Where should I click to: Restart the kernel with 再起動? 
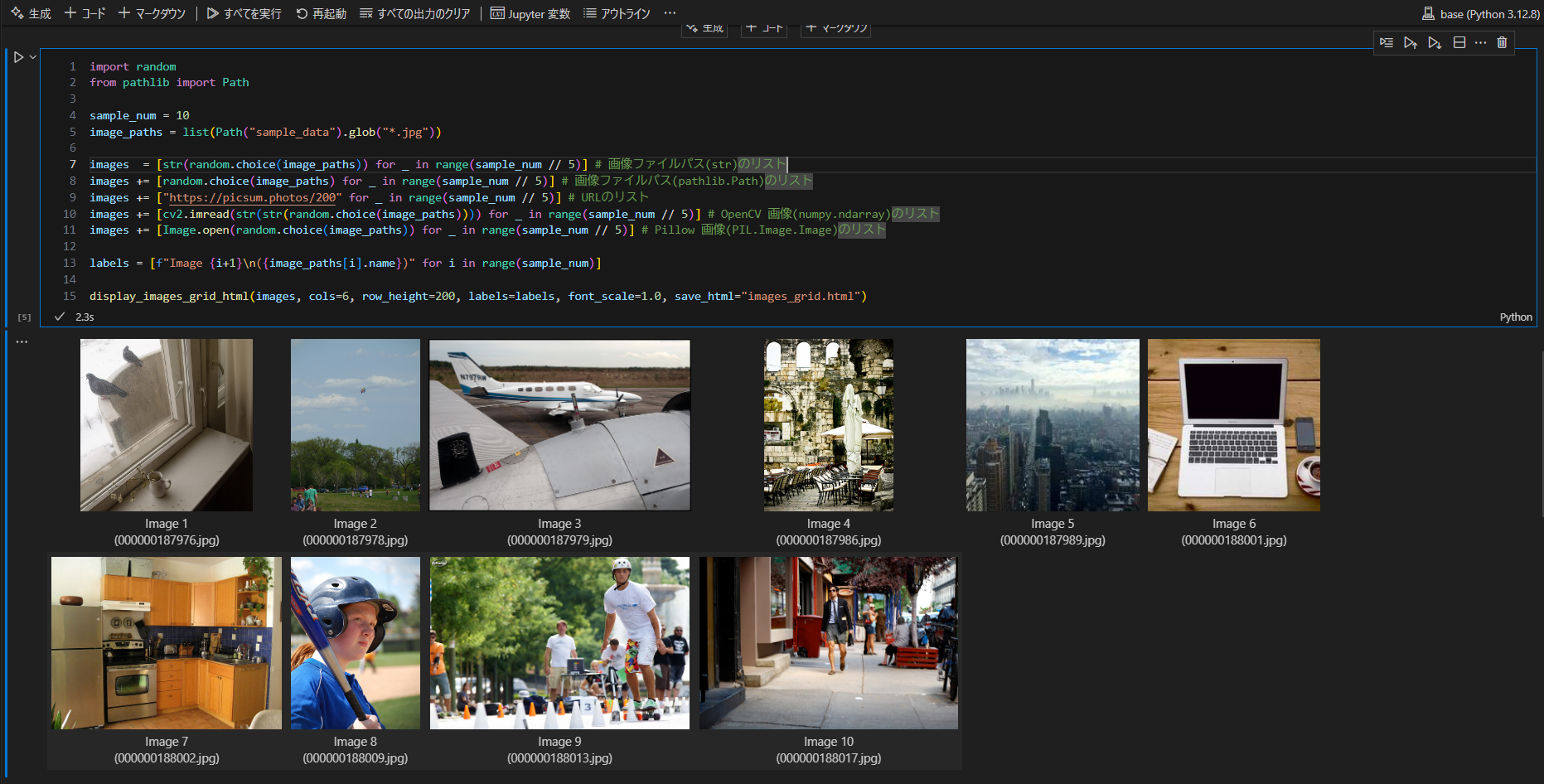coord(322,13)
